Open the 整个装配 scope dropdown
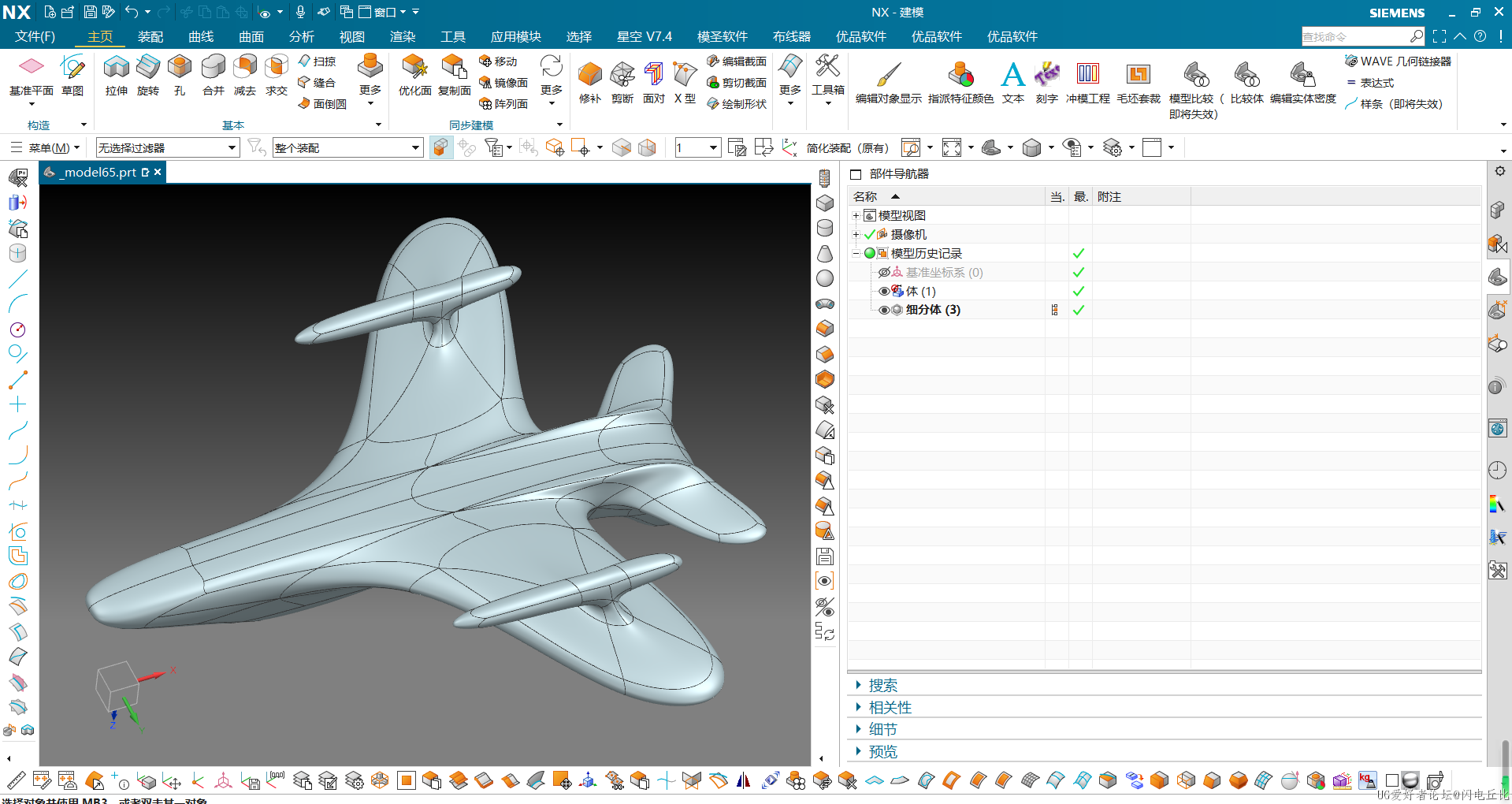Screen dimensions: 1512x804 [347, 147]
